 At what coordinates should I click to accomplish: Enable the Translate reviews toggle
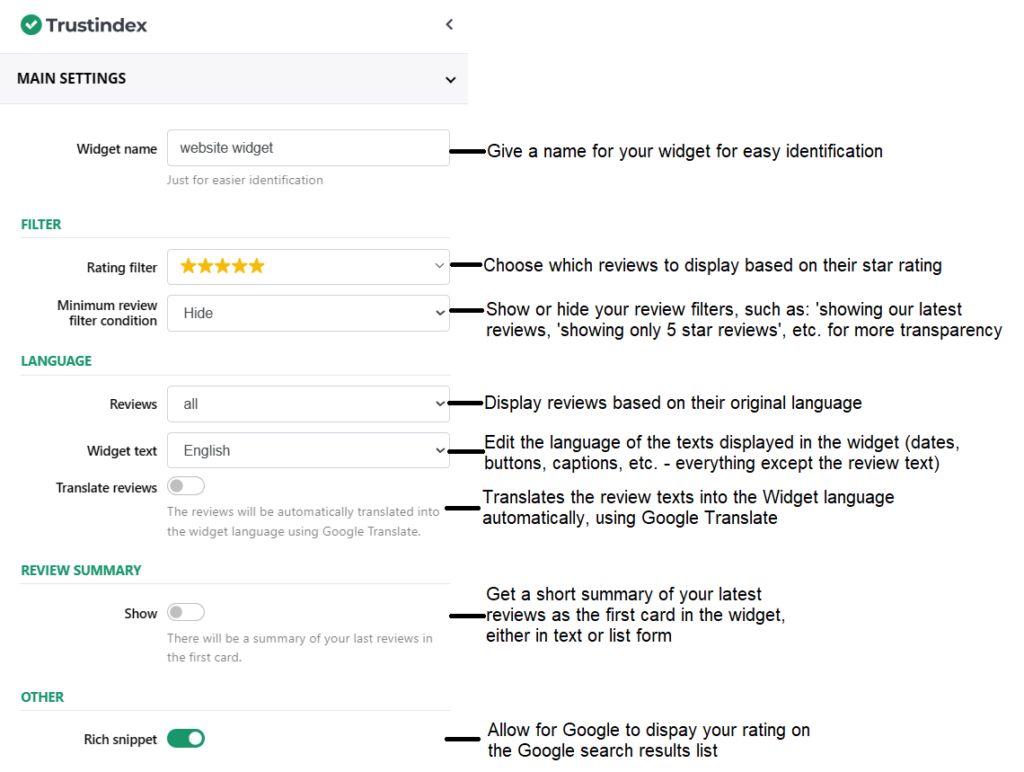click(x=186, y=487)
